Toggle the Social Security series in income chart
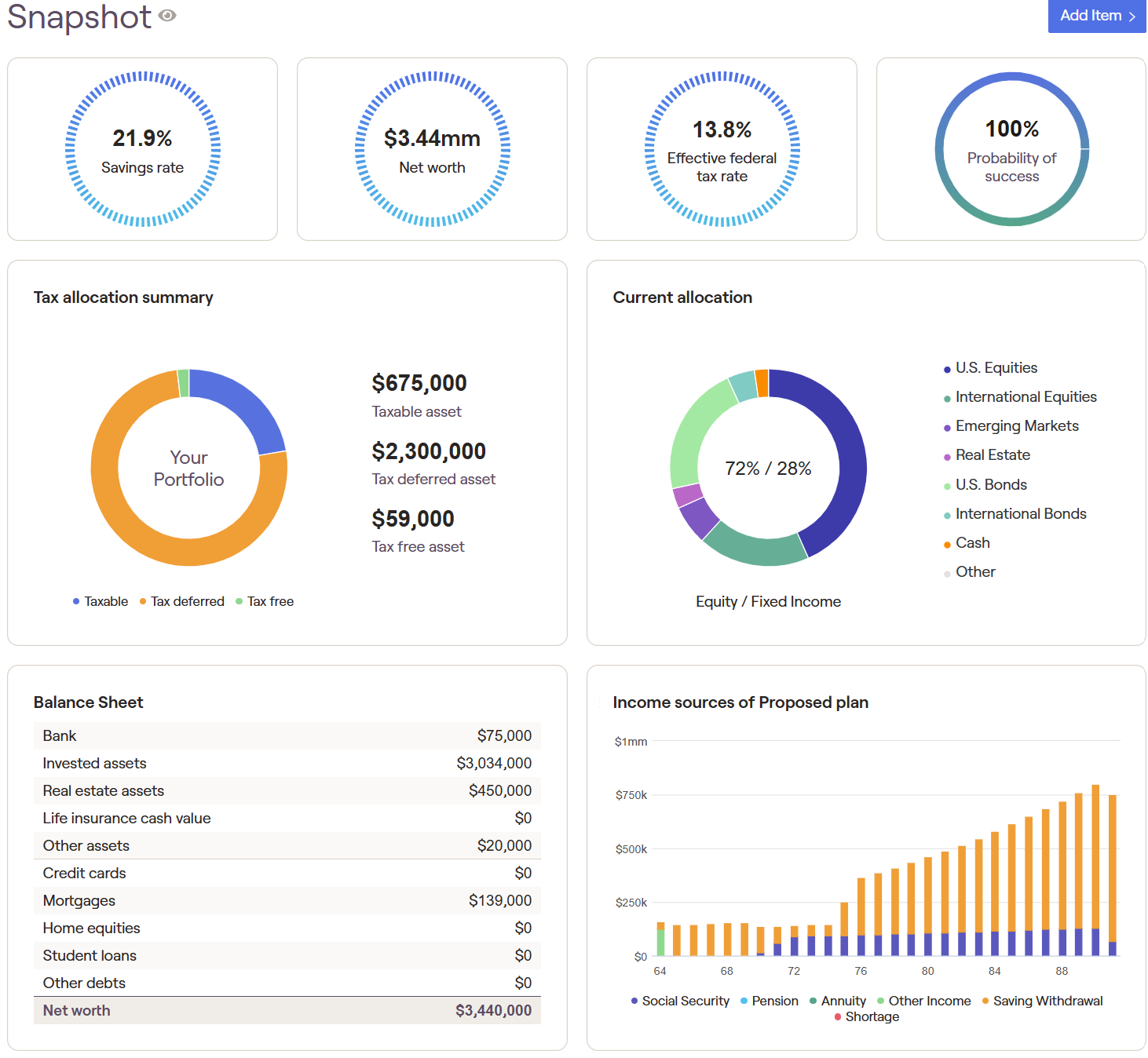 tap(680, 1001)
